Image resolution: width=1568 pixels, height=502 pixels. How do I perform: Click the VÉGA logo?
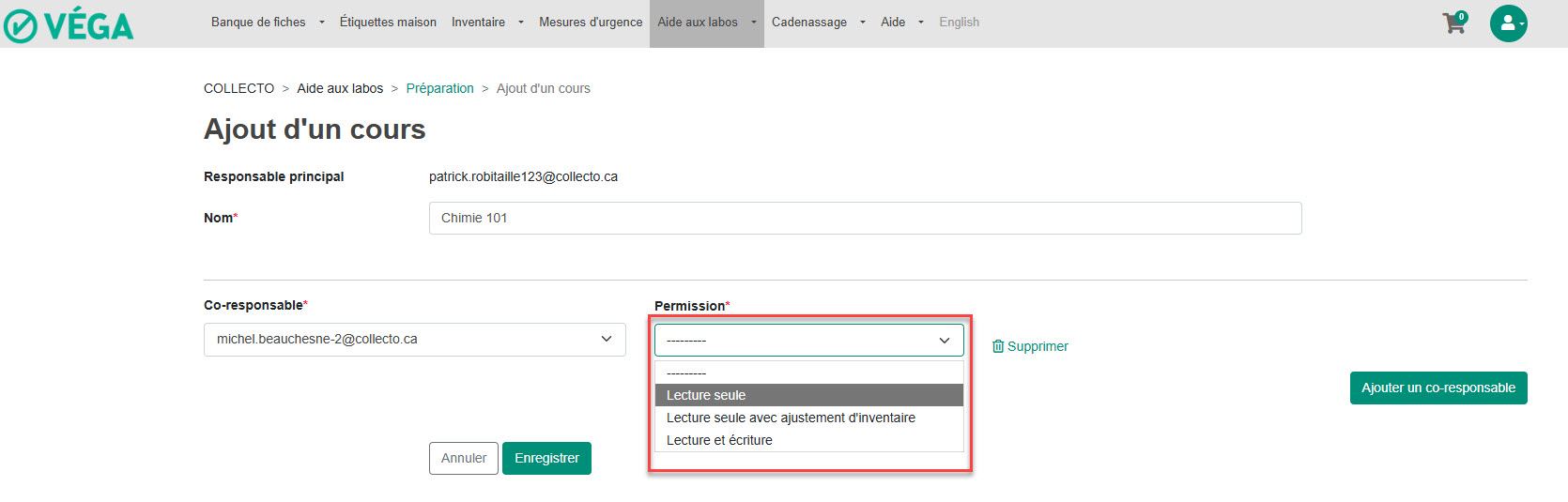(x=69, y=25)
